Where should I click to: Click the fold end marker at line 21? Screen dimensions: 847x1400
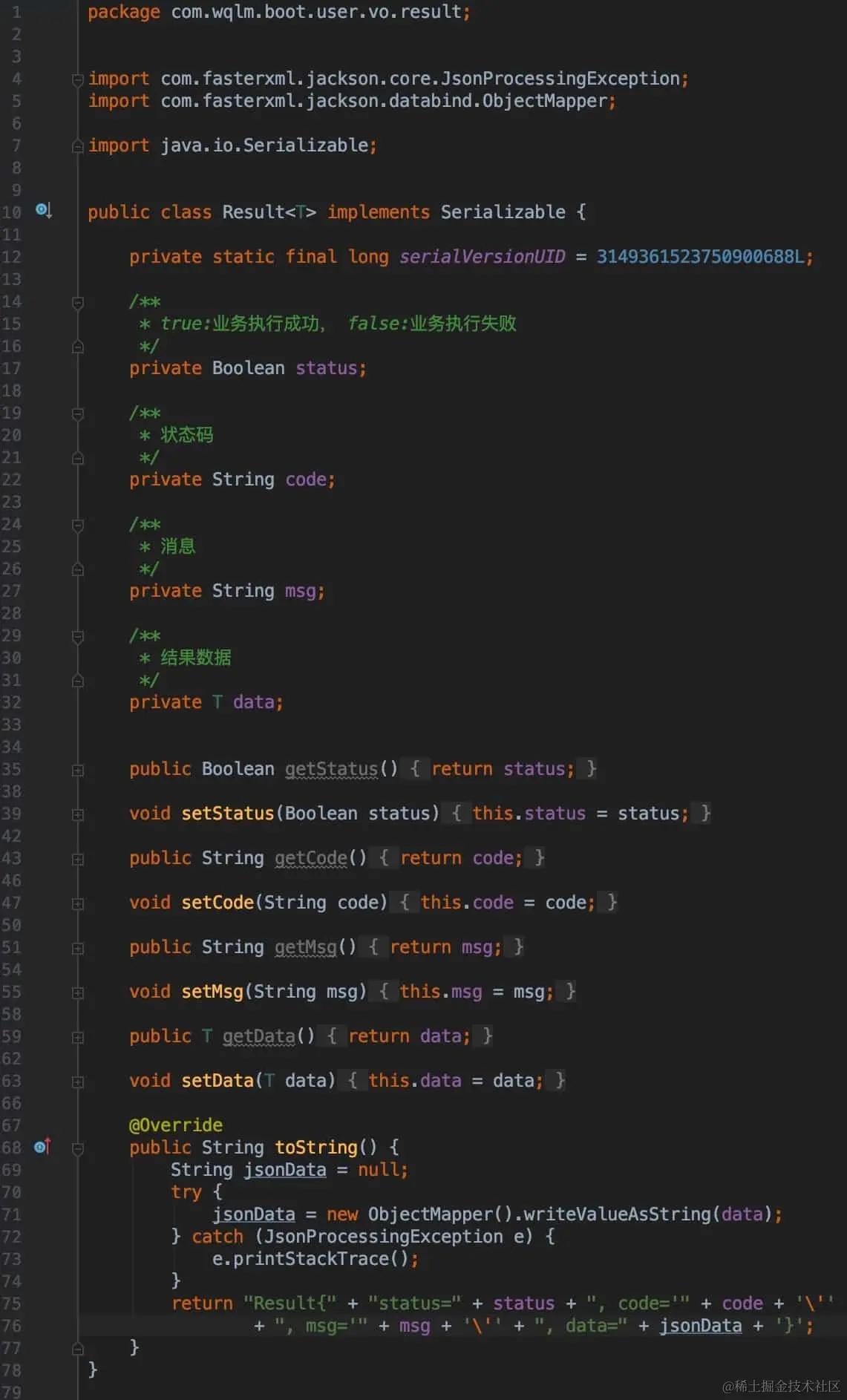77,458
